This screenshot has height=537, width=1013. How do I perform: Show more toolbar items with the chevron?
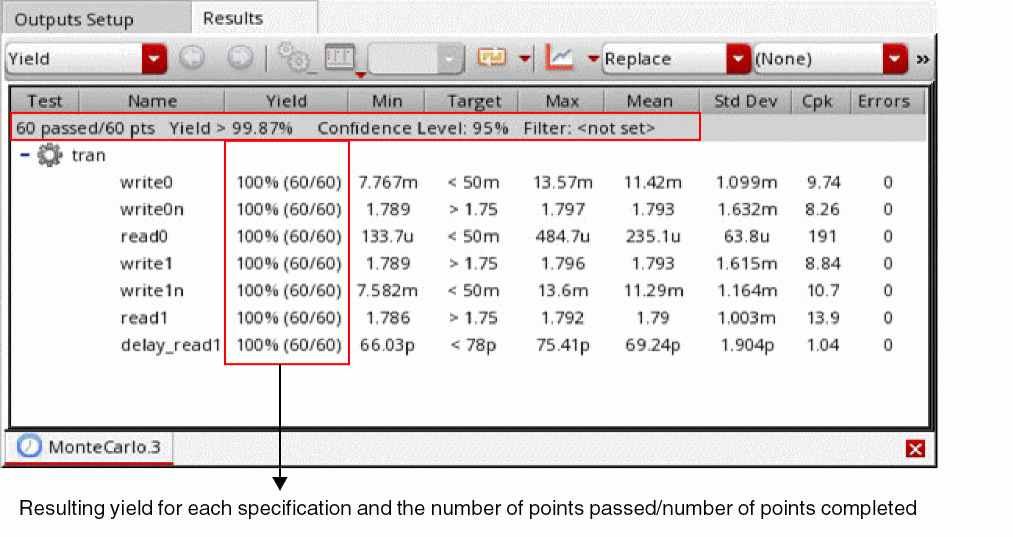[x=923, y=59]
